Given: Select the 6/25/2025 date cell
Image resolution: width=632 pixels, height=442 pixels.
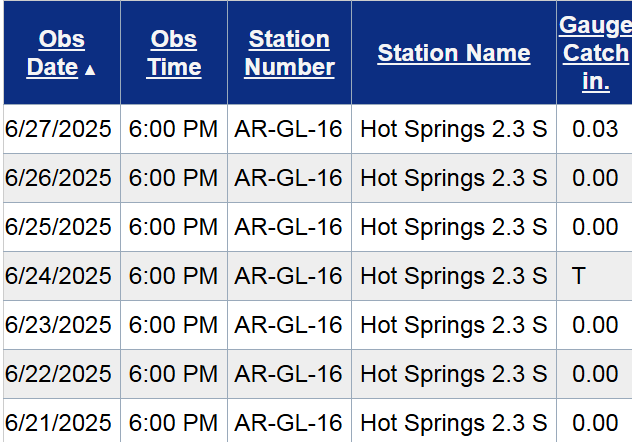Looking at the screenshot, I should 59,227.
